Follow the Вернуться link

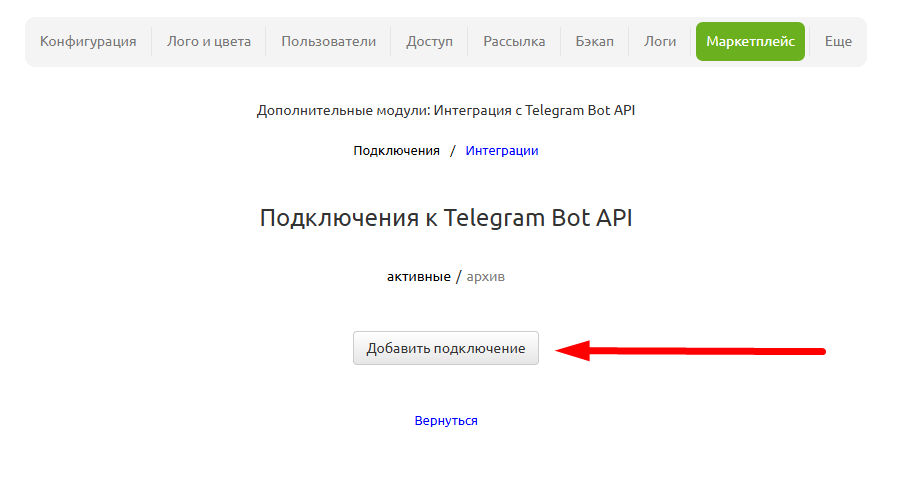446,421
